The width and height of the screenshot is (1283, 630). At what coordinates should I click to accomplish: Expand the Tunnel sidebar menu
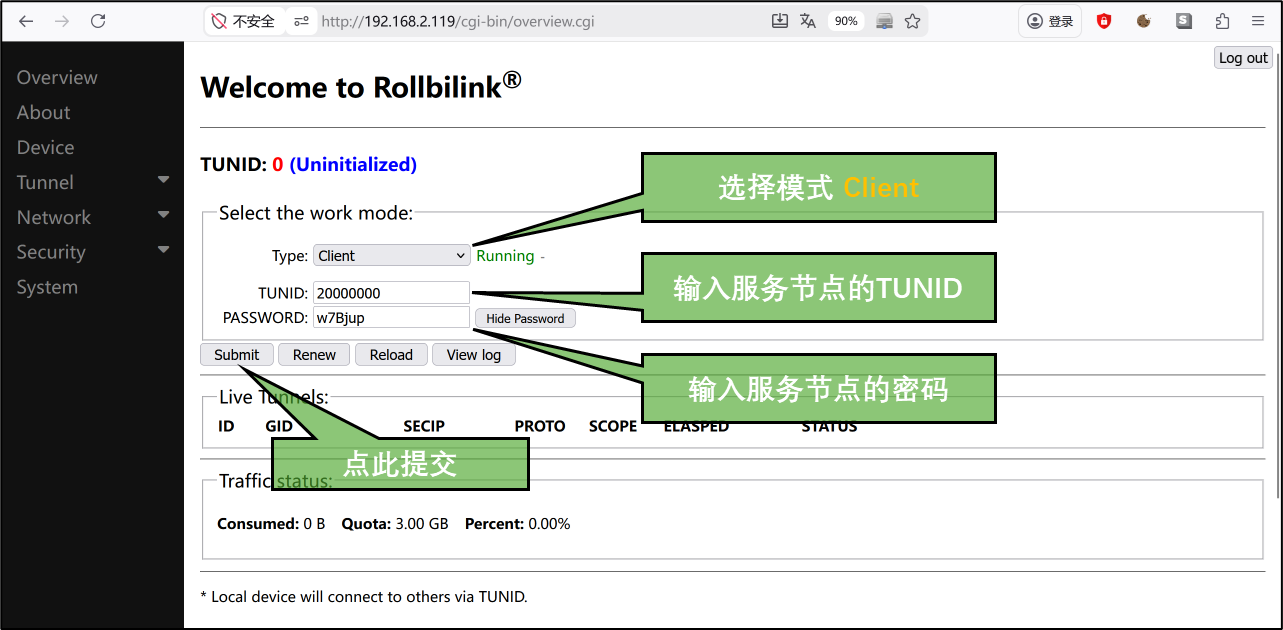pos(92,182)
